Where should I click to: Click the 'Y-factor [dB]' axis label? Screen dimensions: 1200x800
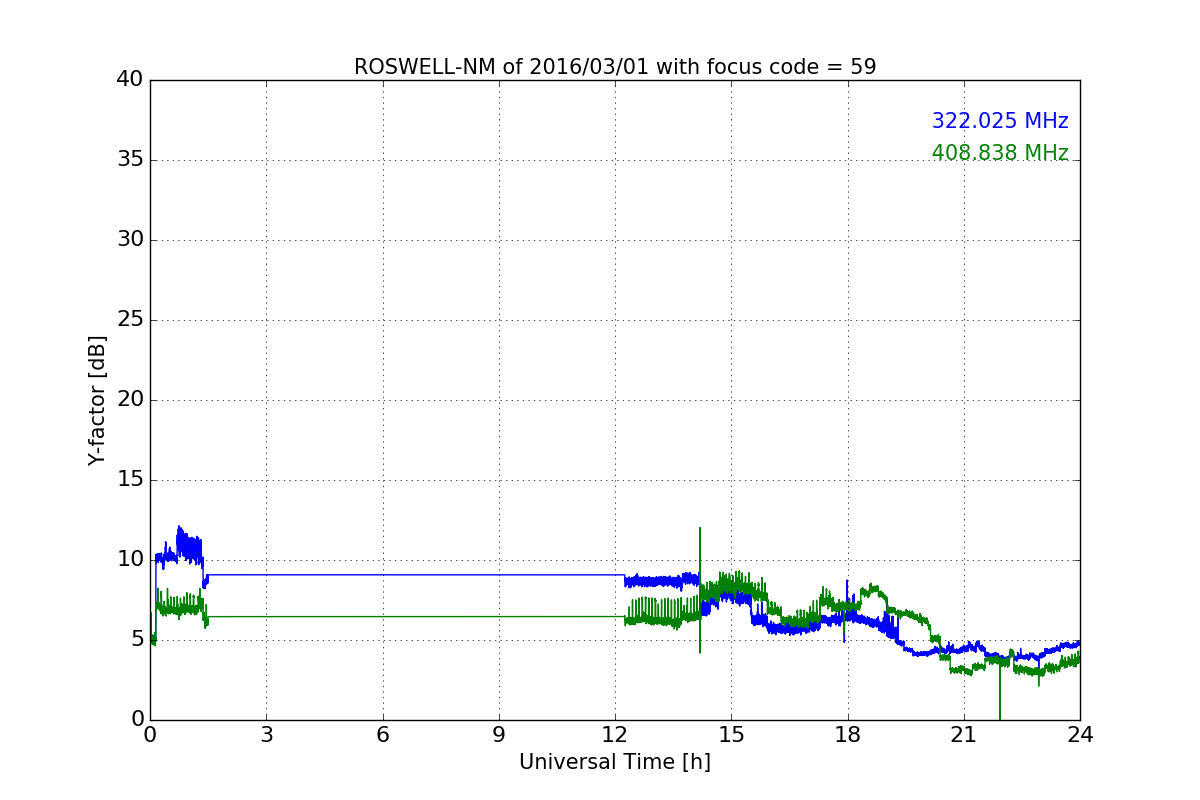point(97,400)
